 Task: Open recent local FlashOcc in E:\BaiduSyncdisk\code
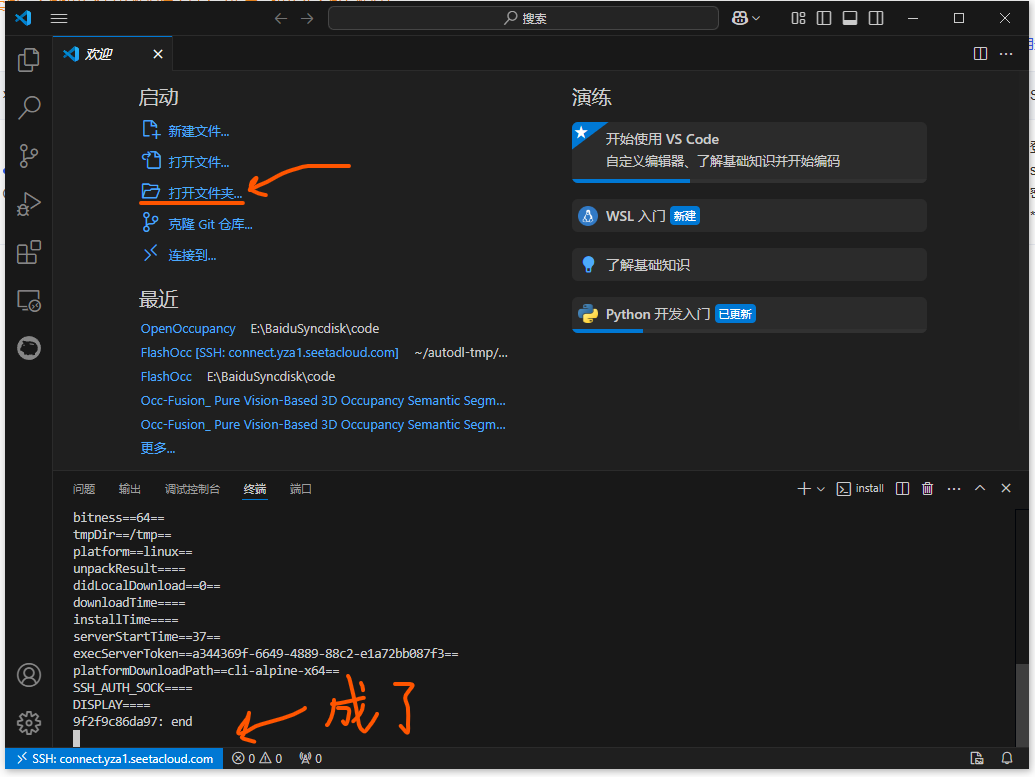click(x=166, y=376)
